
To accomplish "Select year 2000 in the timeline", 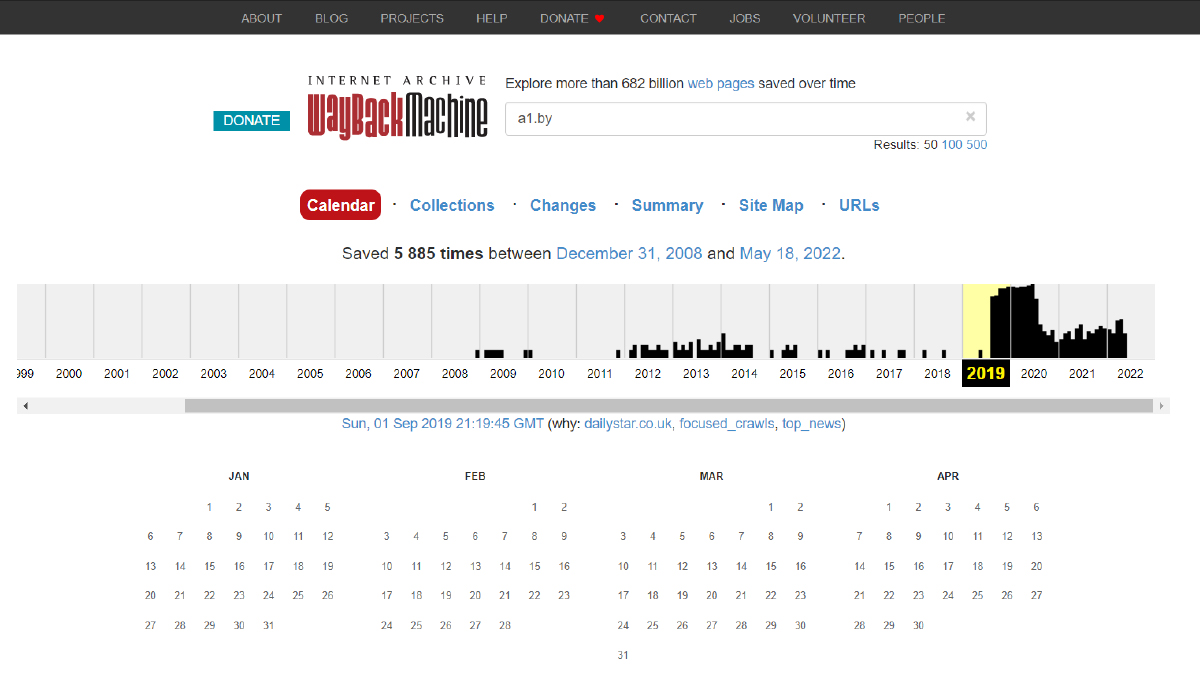I will [x=69, y=374].
